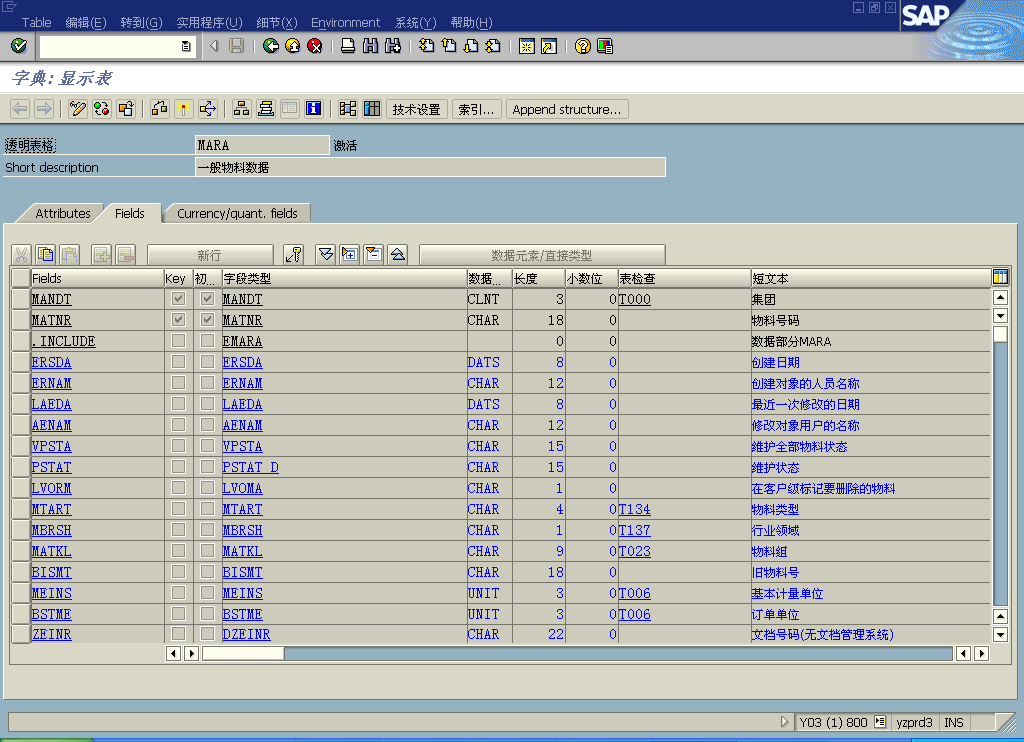Switch to the Currency/quant. fields tab

[237, 214]
